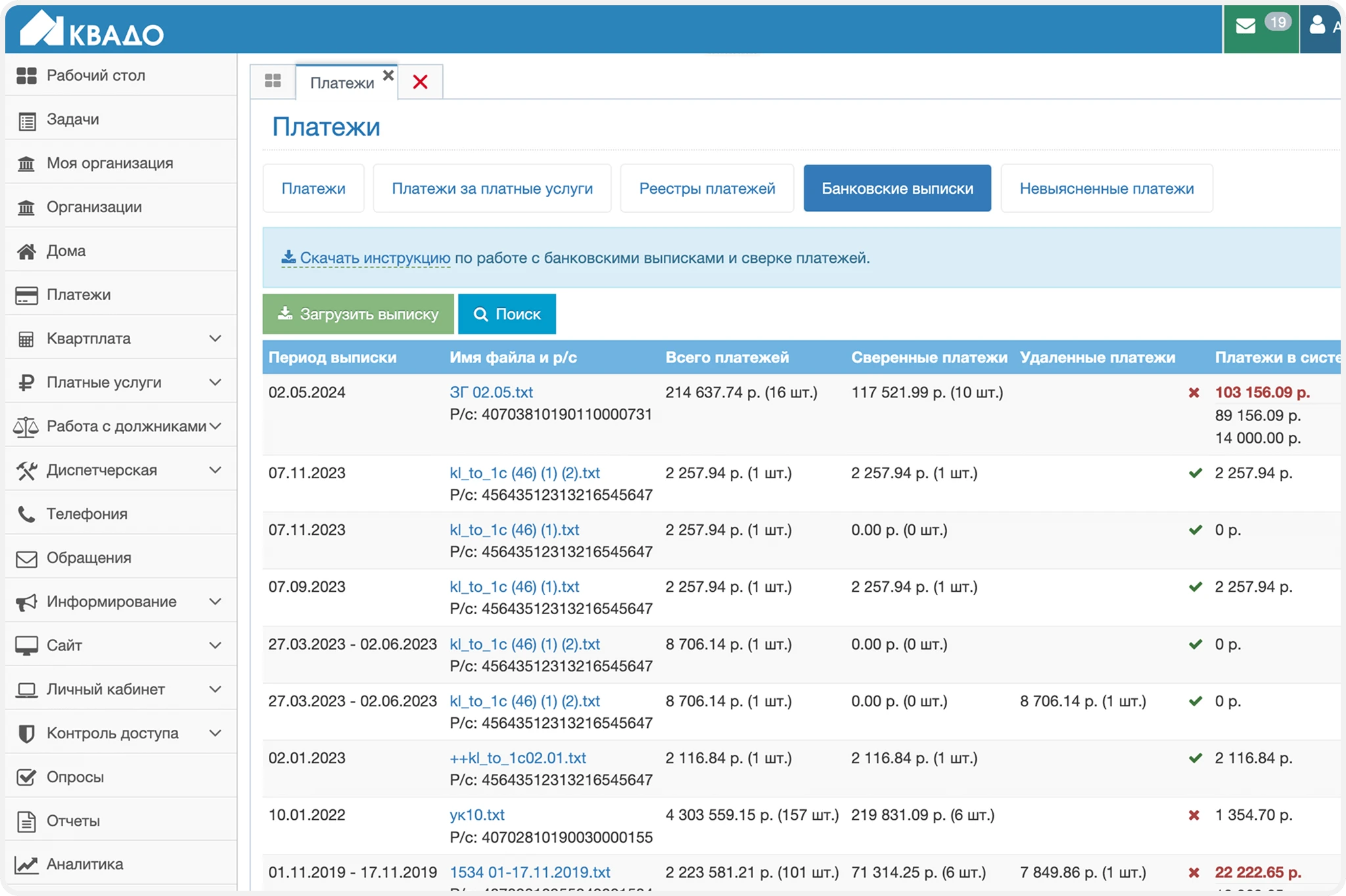Open Аналитика chart icon in sidebar
Screen dimensions: 1346x896
click(x=26, y=864)
